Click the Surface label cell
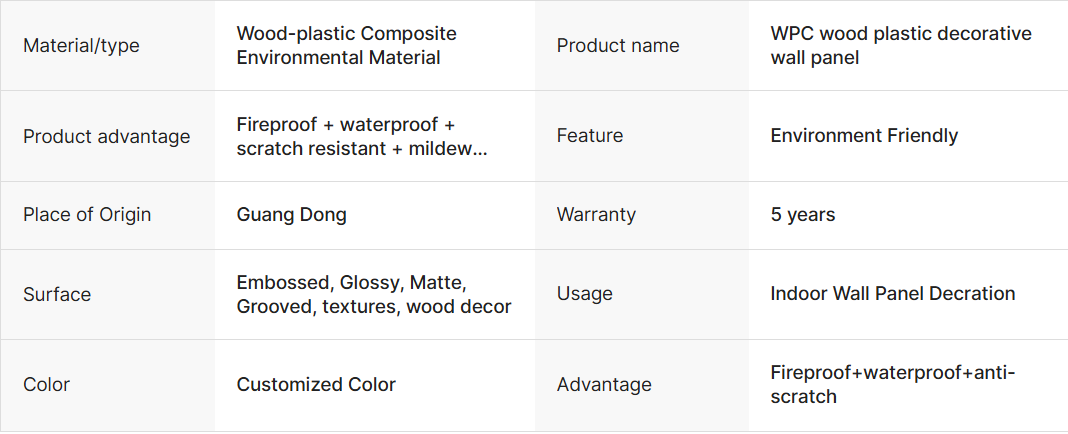This screenshot has height=434, width=1068. [x=57, y=295]
